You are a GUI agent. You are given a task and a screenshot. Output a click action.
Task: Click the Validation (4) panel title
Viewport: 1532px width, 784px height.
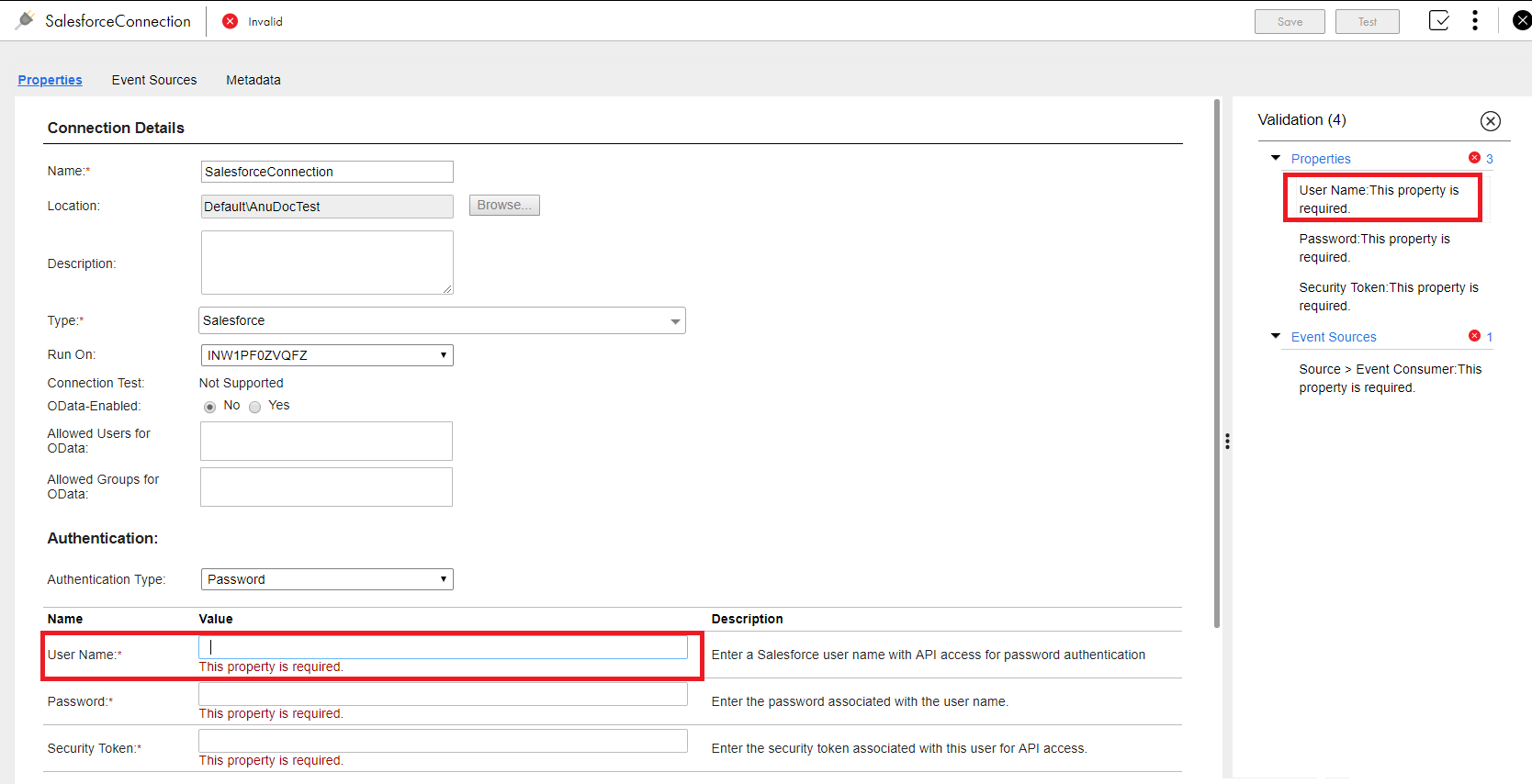1301,119
